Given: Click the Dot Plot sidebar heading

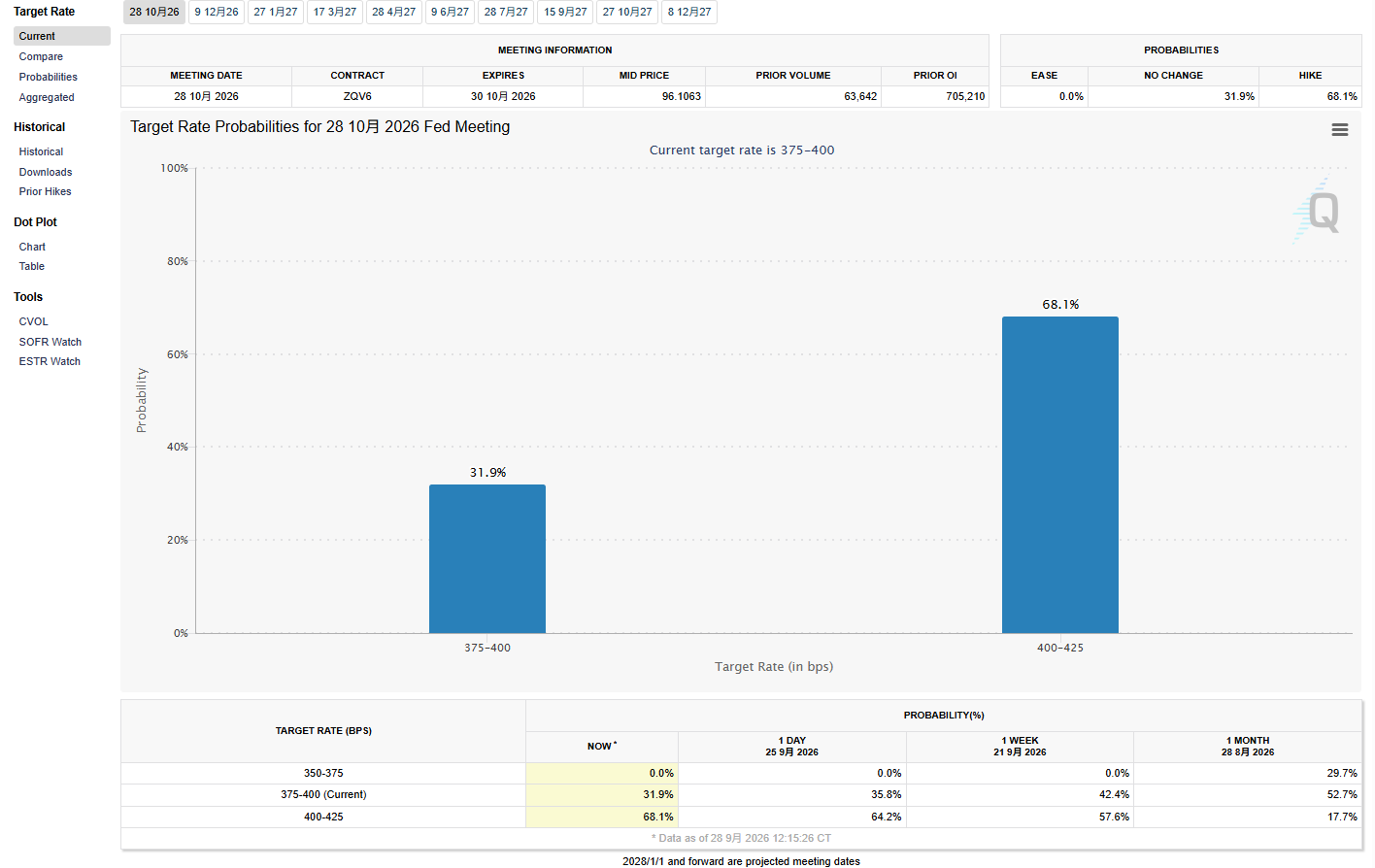Looking at the screenshot, I should tap(35, 222).
